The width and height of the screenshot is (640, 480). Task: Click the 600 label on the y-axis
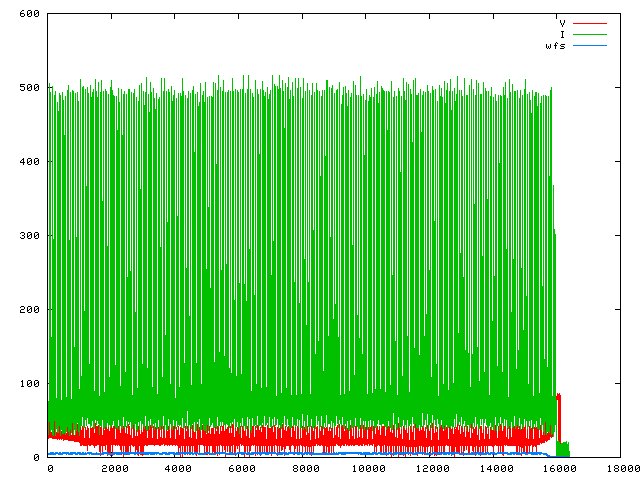[x=28, y=14]
